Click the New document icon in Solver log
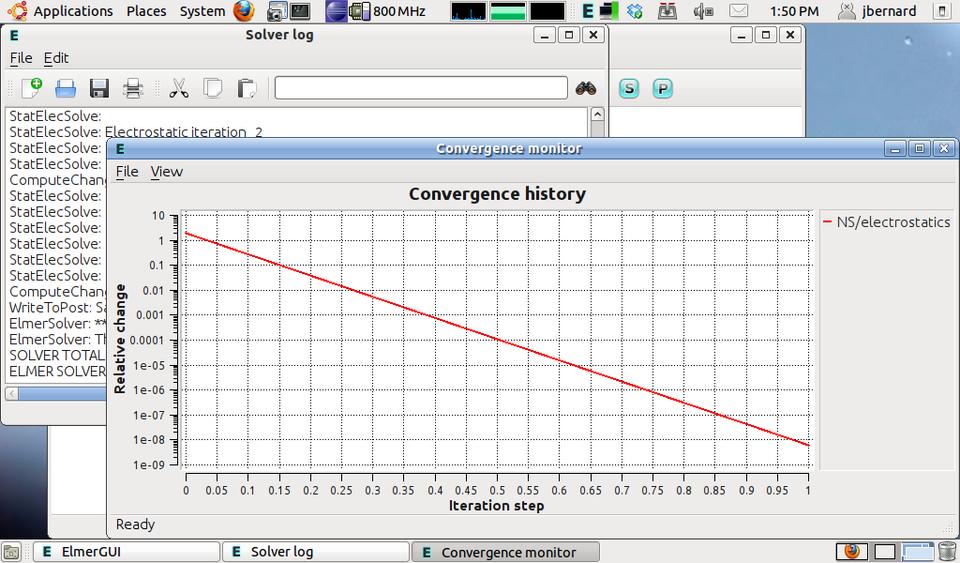Screen dimensions: 960x563 [x=31, y=88]
